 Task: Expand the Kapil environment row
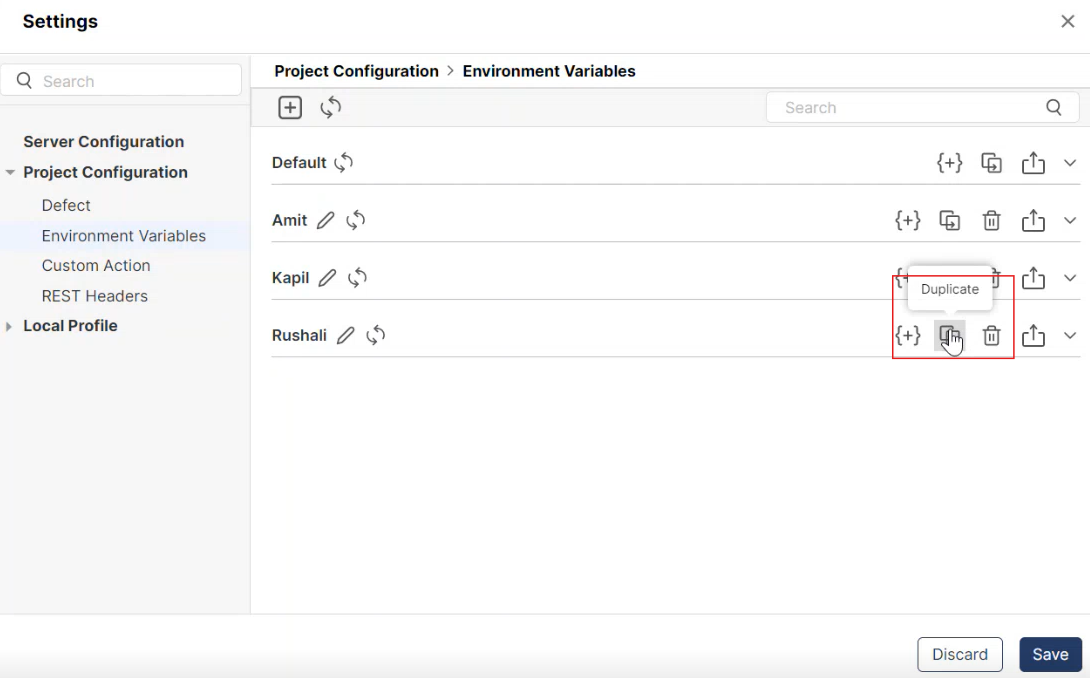tap(1070, 278)
